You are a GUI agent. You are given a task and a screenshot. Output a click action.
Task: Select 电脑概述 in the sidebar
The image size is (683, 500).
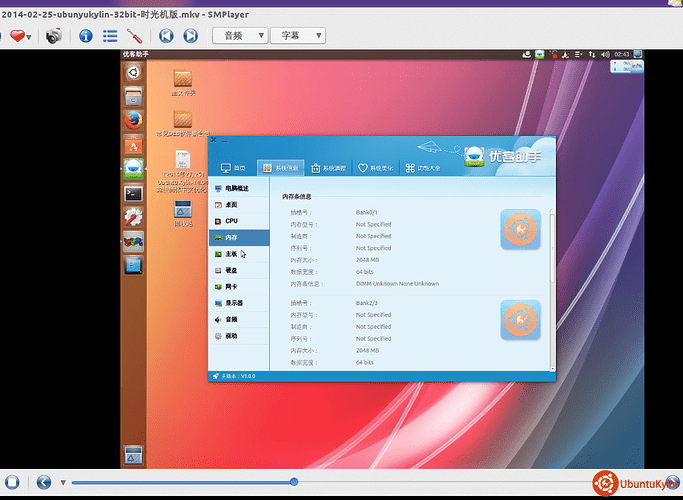pyautogui.click(x=239, y=188)
